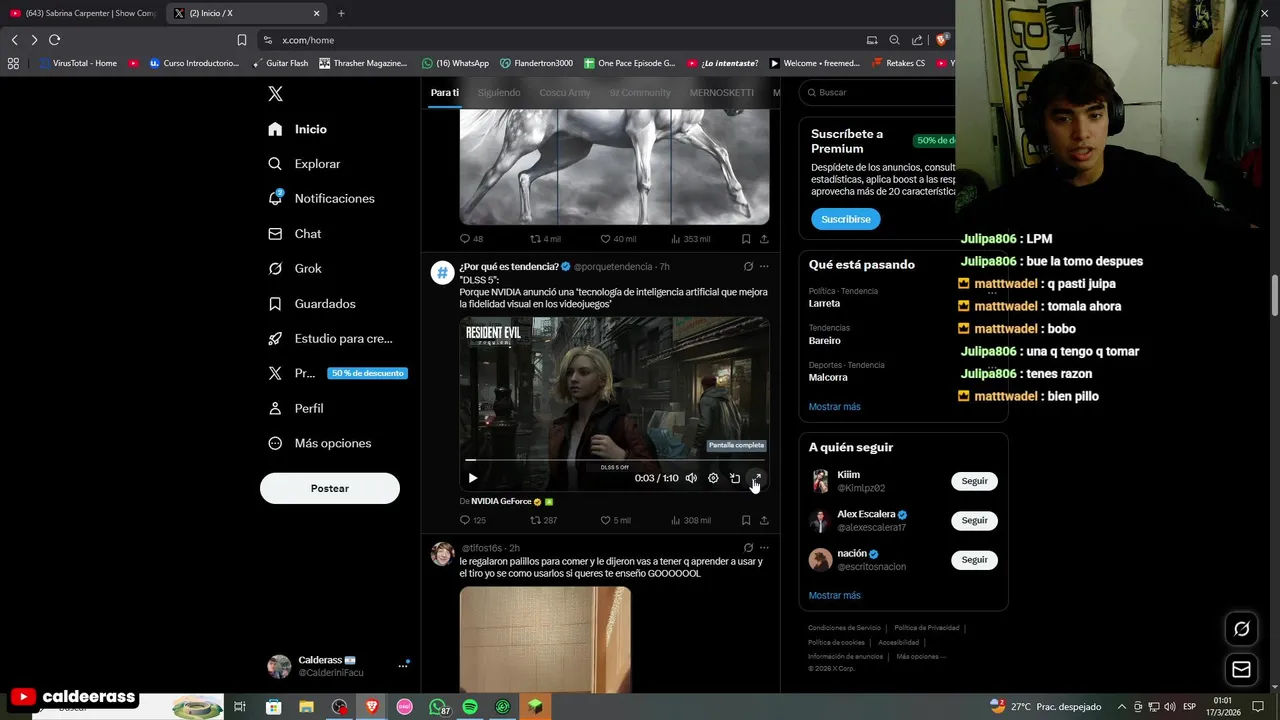Viewport: 1280px width, 720px height.
Task: Open Más opciones in sidebar
Action: point(320,444)
